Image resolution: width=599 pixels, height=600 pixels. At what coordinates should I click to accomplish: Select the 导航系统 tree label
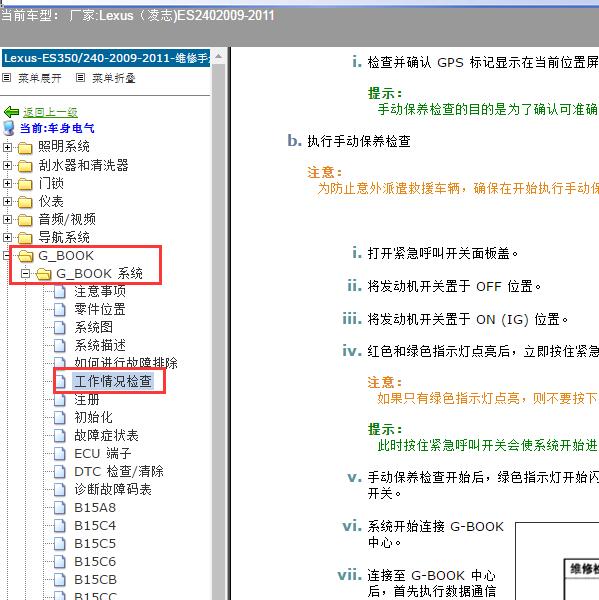(64, 237)
